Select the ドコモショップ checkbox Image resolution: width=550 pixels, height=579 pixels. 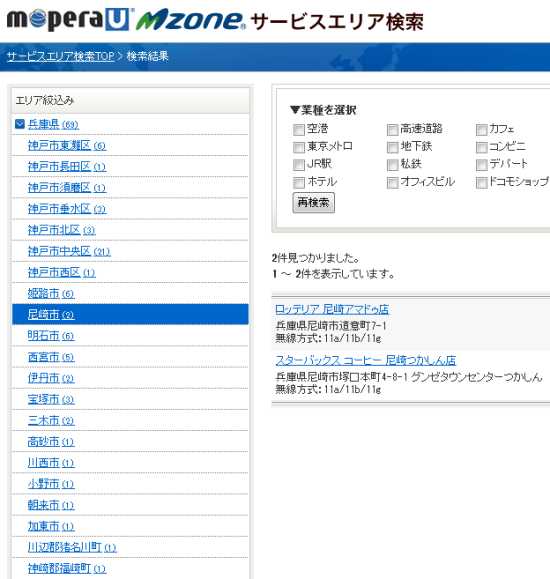(481, 182)
